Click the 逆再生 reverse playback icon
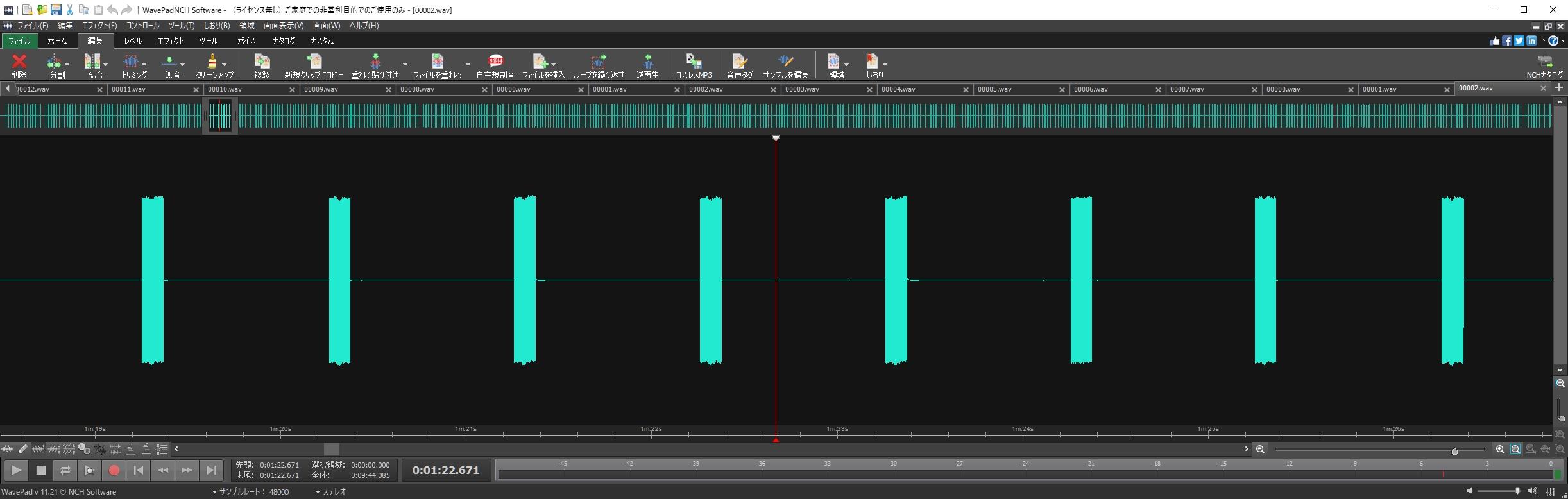The height and width of the screenshot is (499, 1568). (647, 65)
